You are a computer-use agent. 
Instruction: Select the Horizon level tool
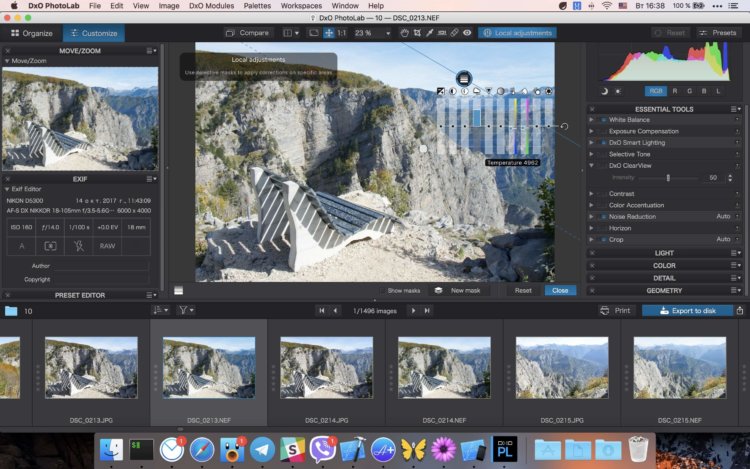click(442, 33)
